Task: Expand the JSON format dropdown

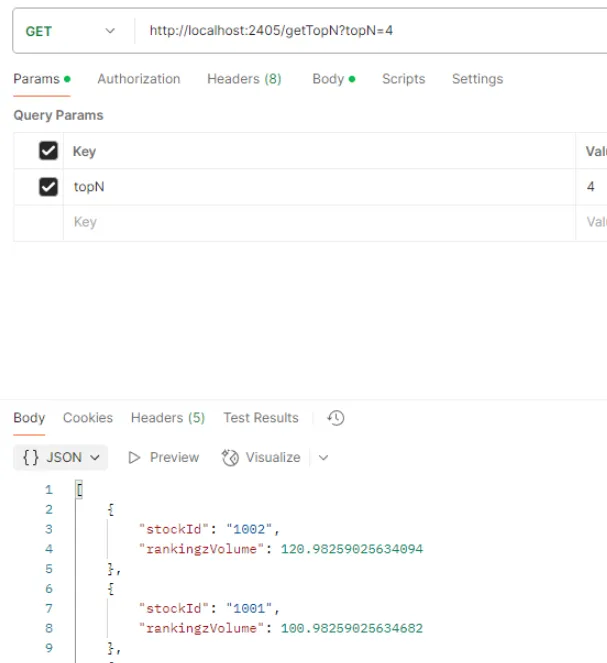Action: [x=96, y=457]
